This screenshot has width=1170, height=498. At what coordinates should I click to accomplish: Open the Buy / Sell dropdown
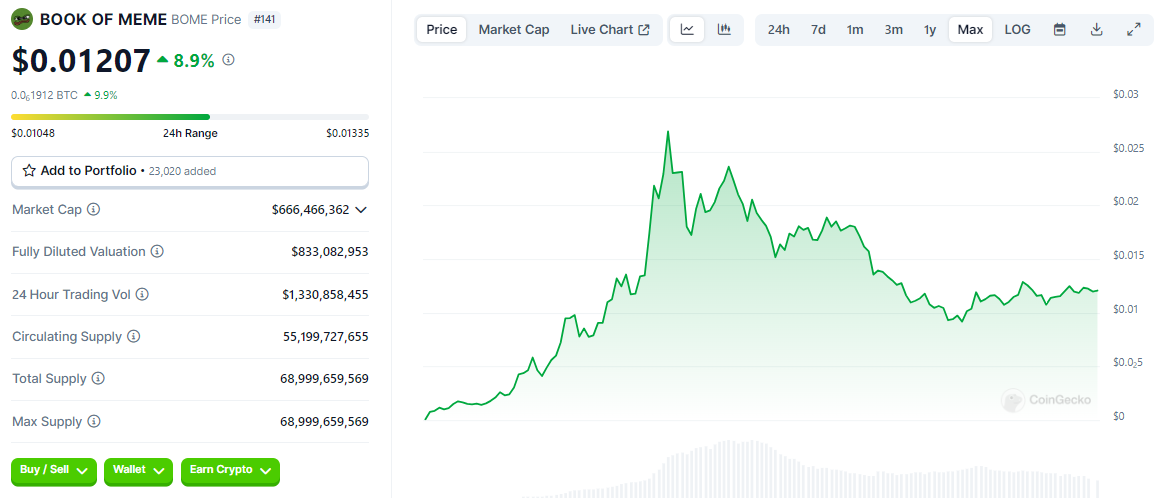(x=54, y=470)
